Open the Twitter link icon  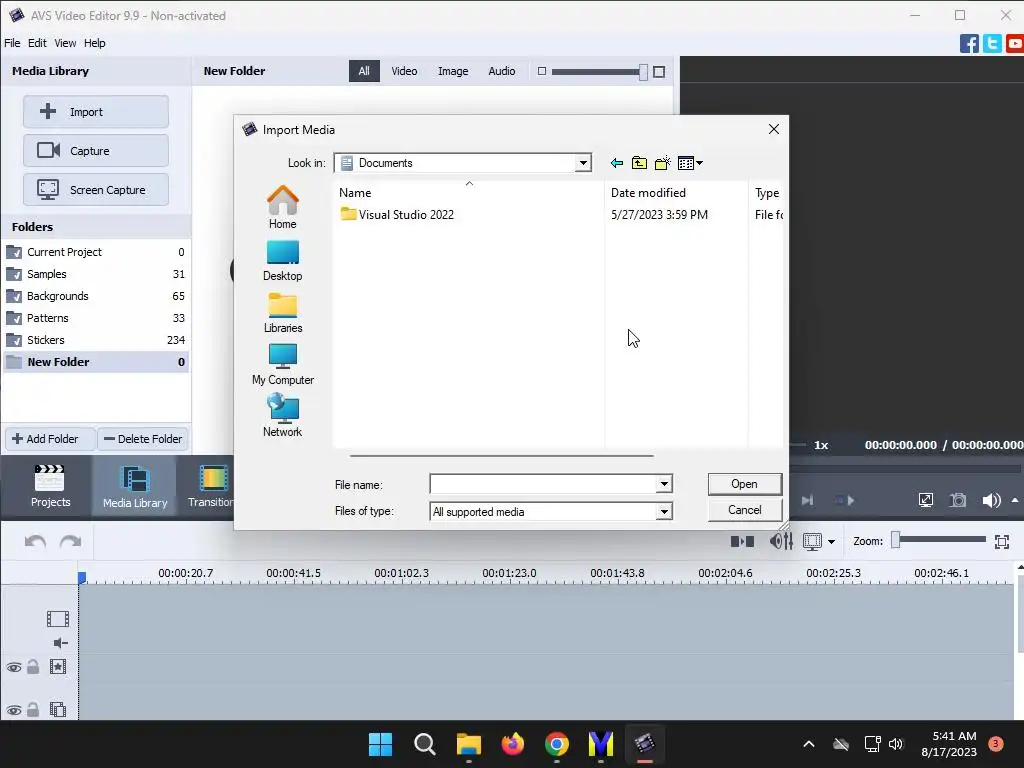pyautogui.click(x=992, y=44)
